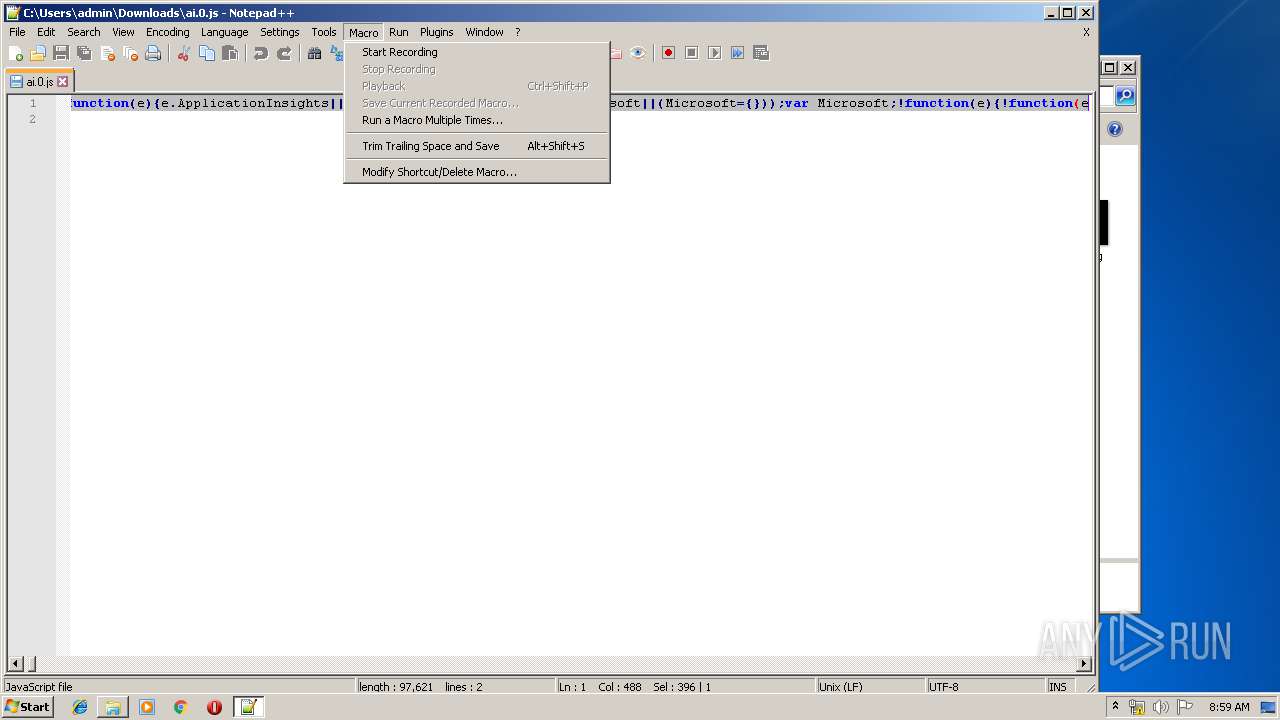Click the 8:59 AM system clock

(x=1229, y=707)
